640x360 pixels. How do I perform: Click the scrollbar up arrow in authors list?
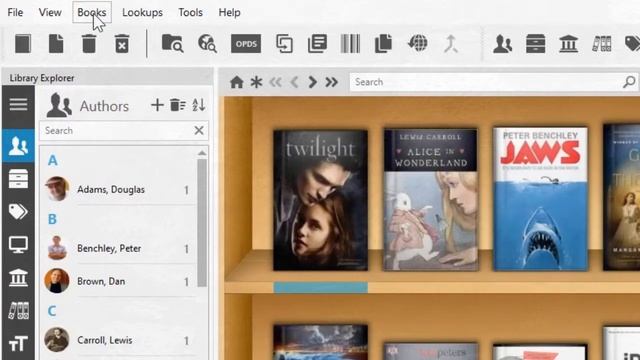202,153
